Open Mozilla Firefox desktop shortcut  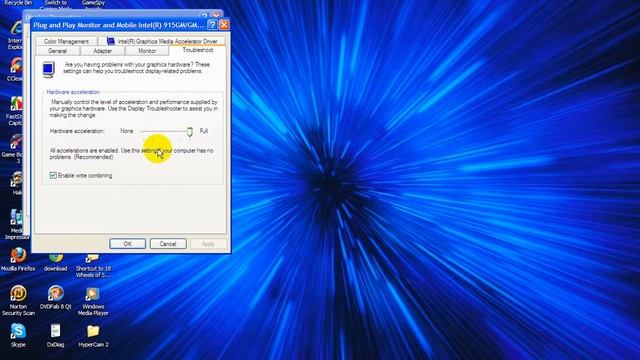pos(18,260)
